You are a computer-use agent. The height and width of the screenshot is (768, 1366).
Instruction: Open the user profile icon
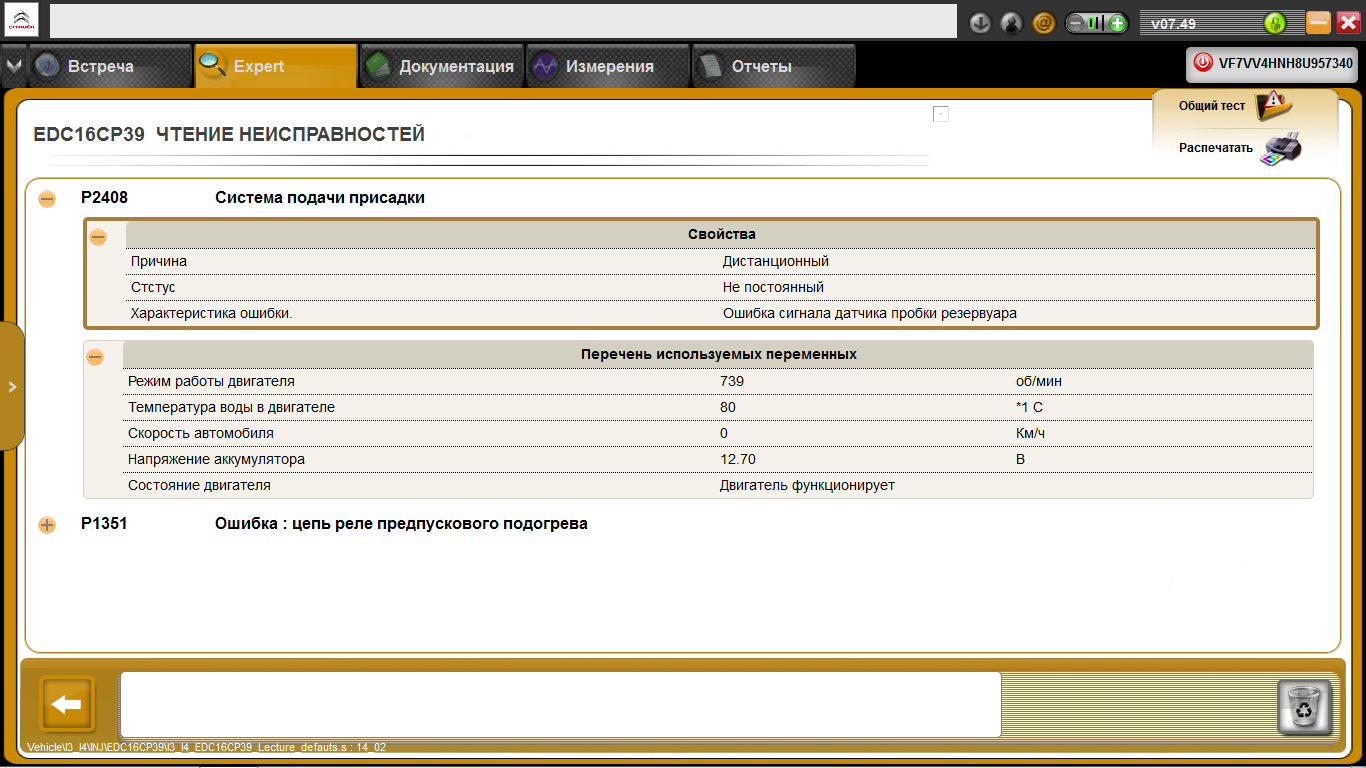pyautogui.click(x=1012, y=22)
